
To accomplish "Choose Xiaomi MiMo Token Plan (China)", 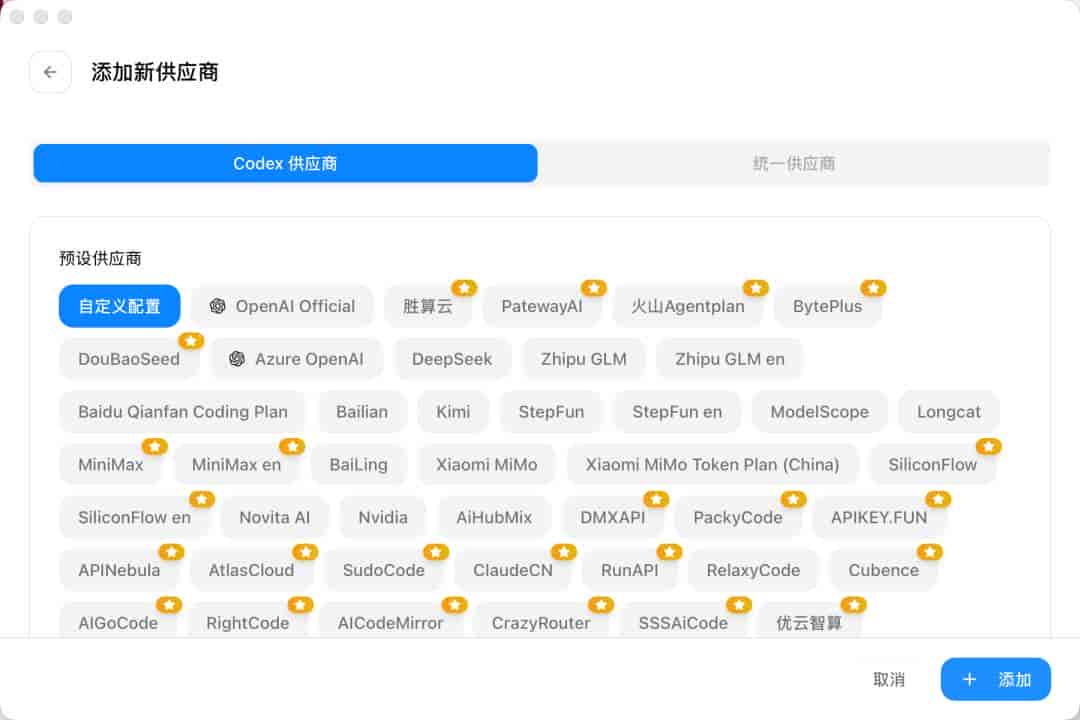I will (712, 464).
